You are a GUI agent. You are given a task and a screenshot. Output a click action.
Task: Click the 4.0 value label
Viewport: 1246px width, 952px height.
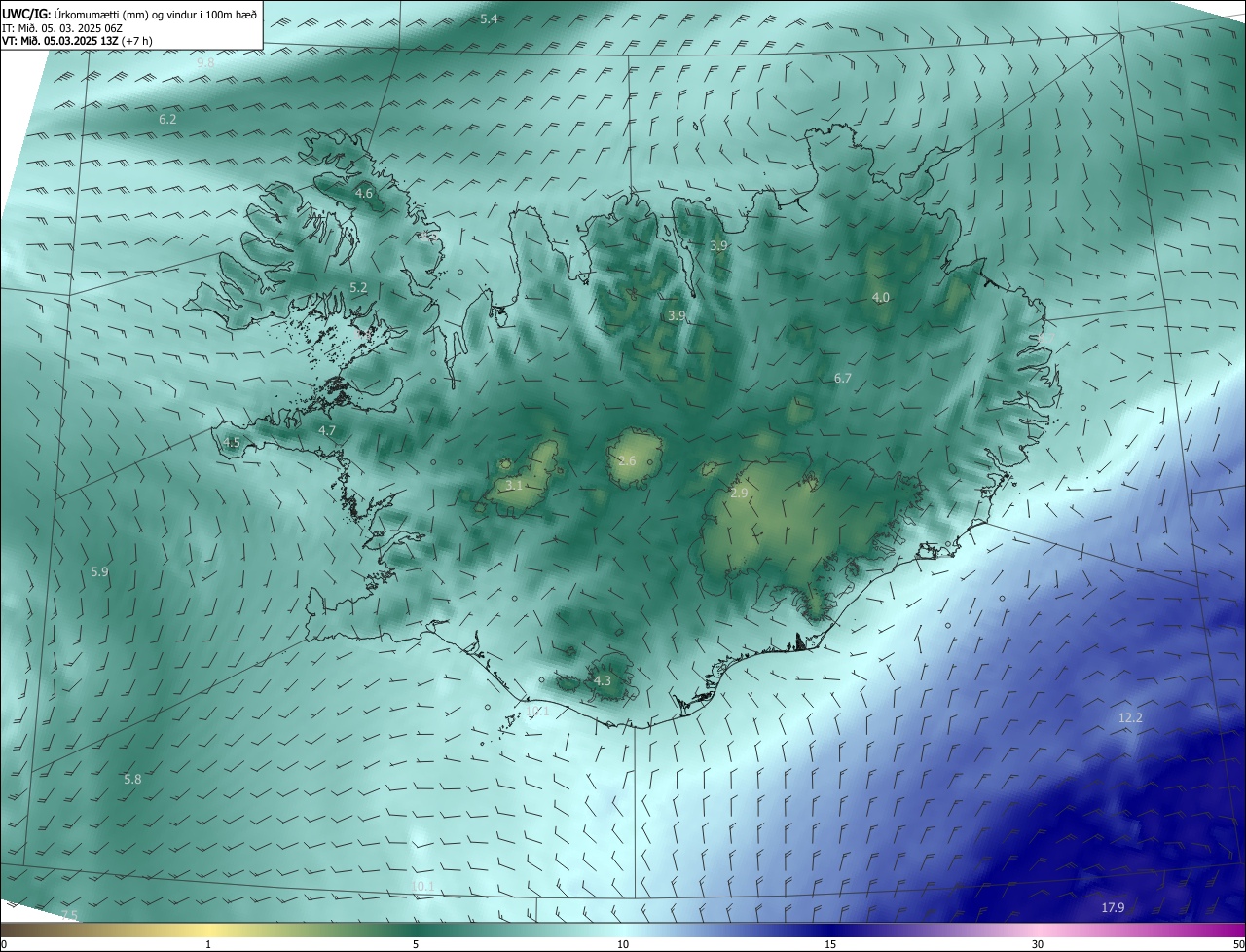coord(881,298)
